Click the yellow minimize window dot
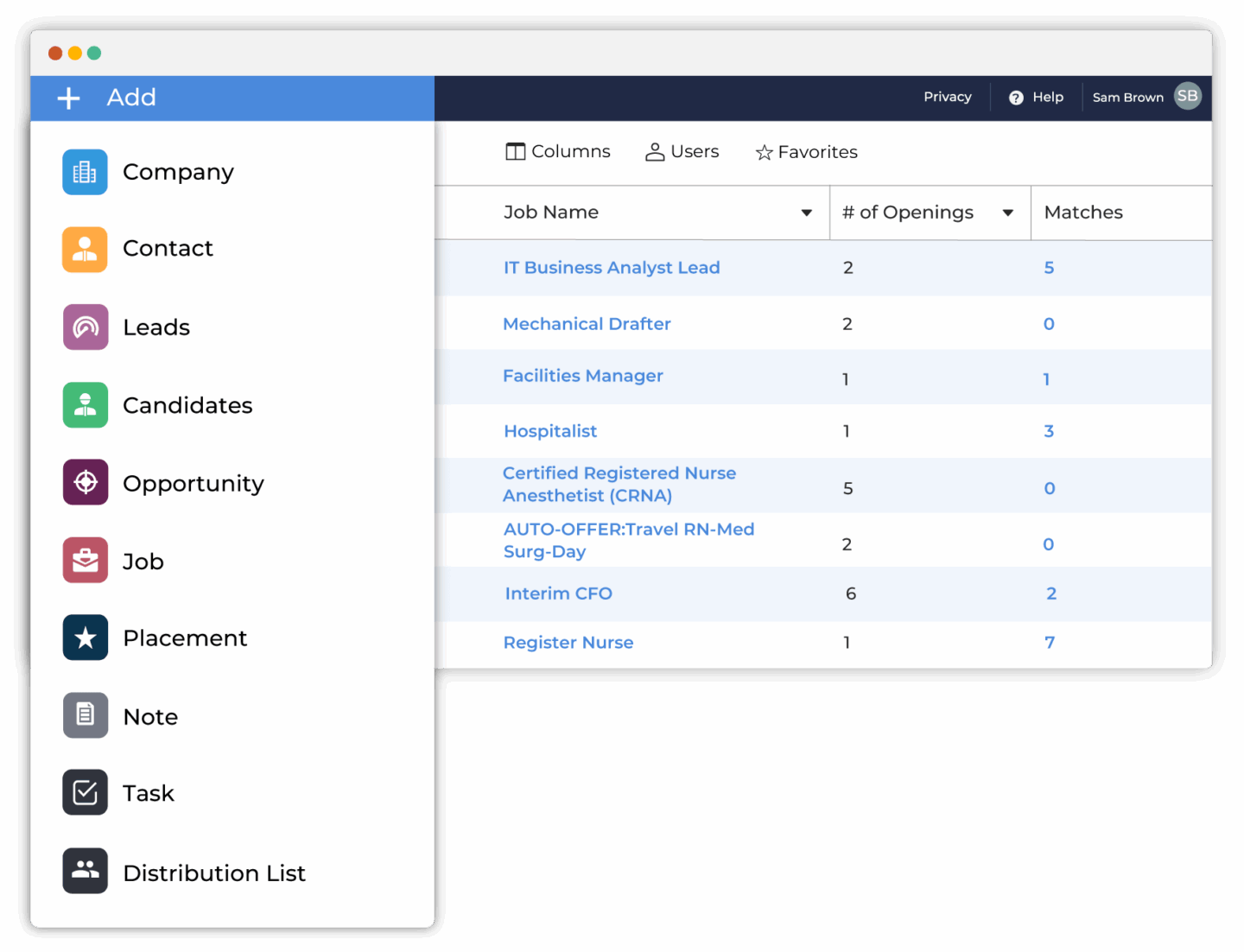The image size is (1244, 952). point(75,54)
